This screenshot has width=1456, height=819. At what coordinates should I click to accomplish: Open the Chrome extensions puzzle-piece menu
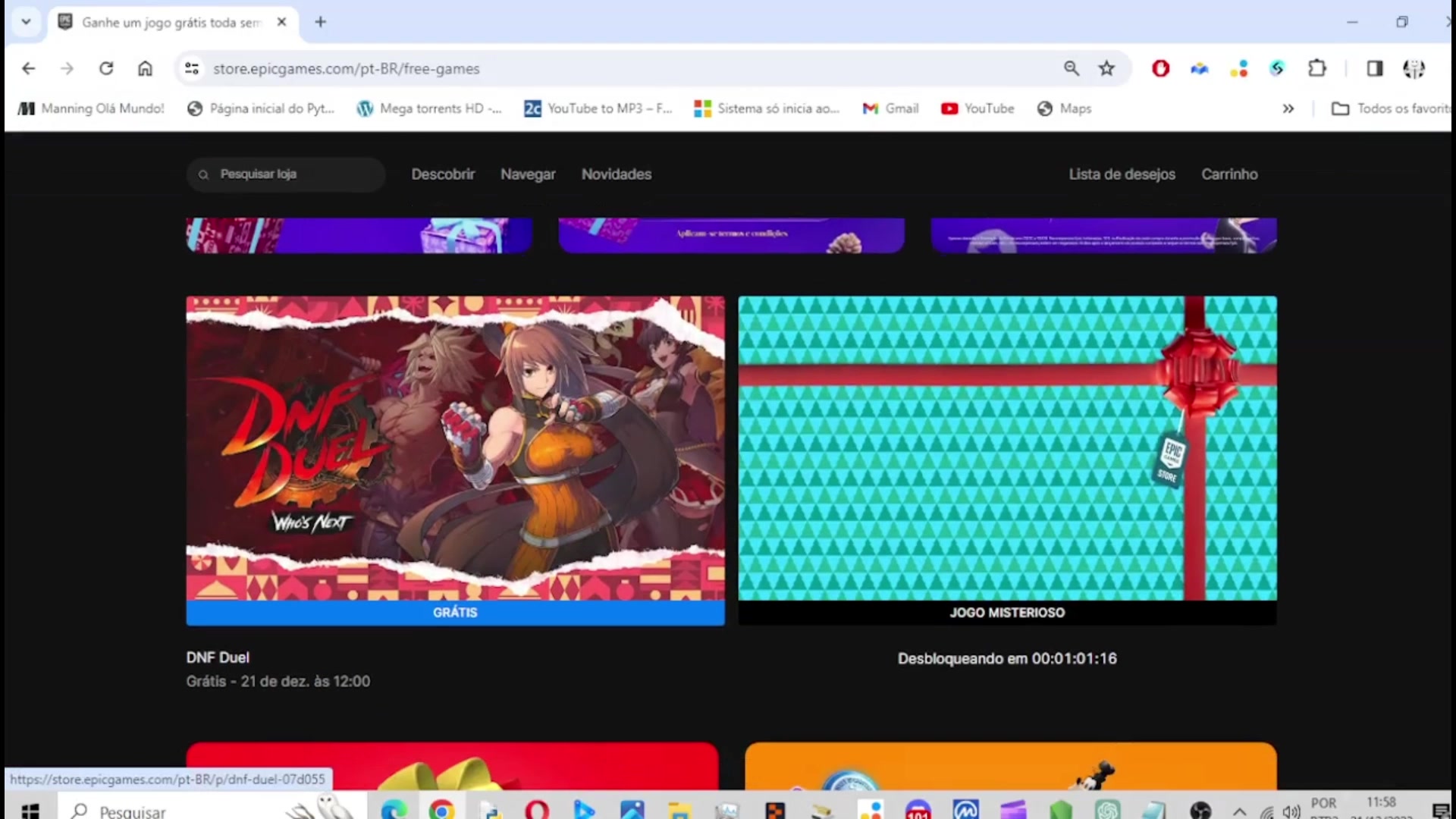(1317, 68)
